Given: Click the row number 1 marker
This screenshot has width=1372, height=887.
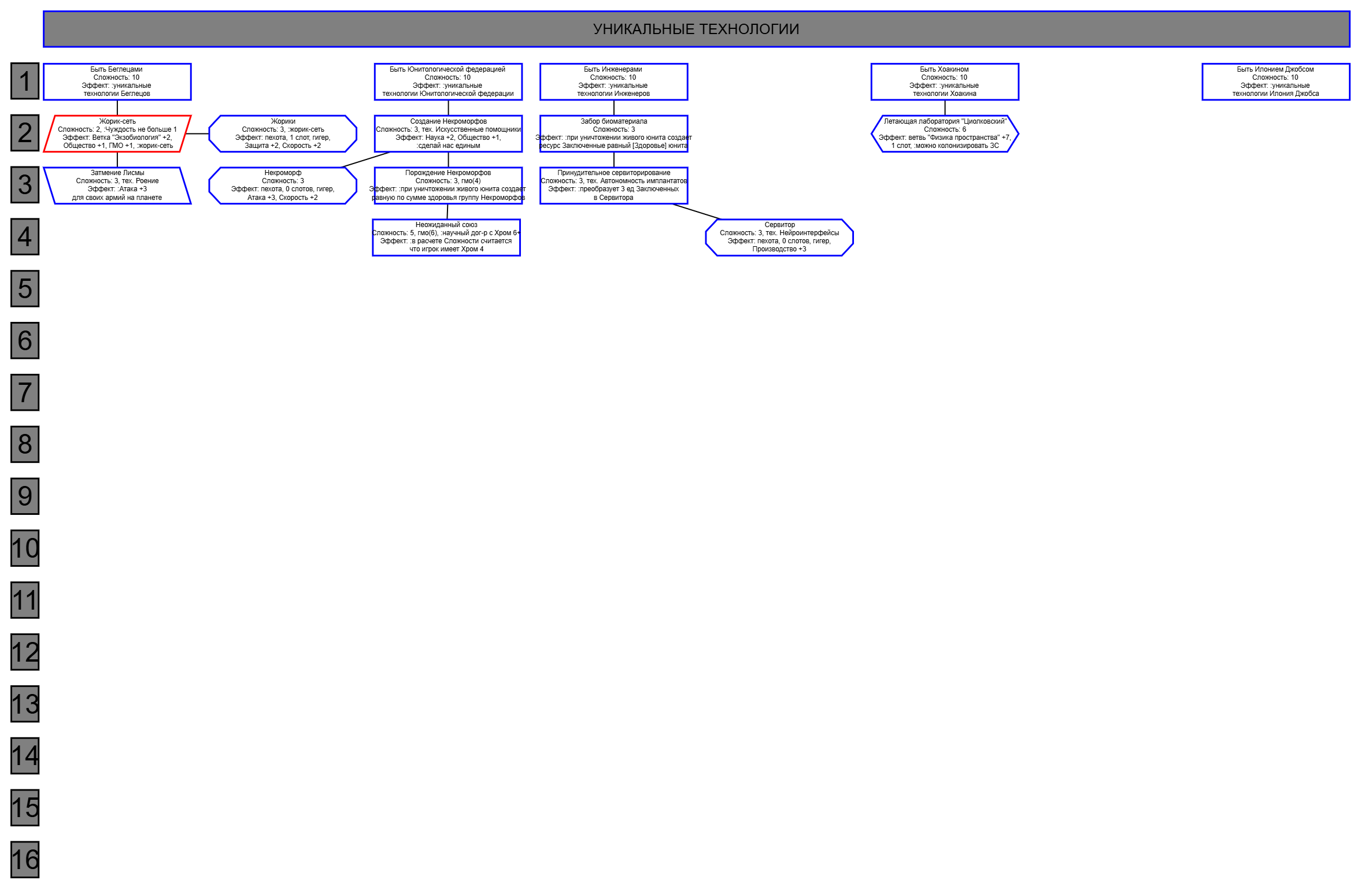Looking at the screenshot, I should coord(25,81).
